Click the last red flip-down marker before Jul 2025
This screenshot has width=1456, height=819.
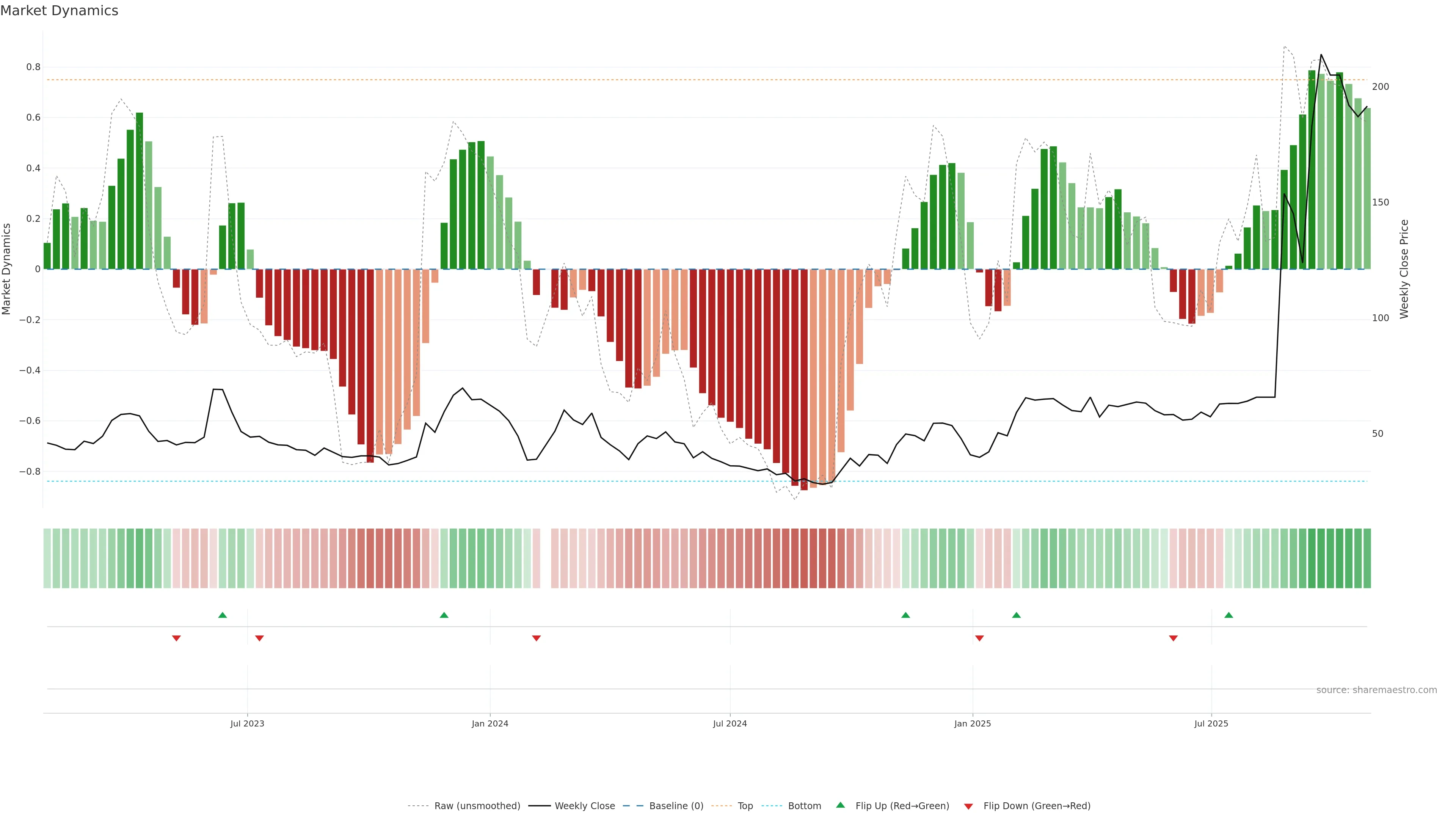click(x=1174, y=638)
